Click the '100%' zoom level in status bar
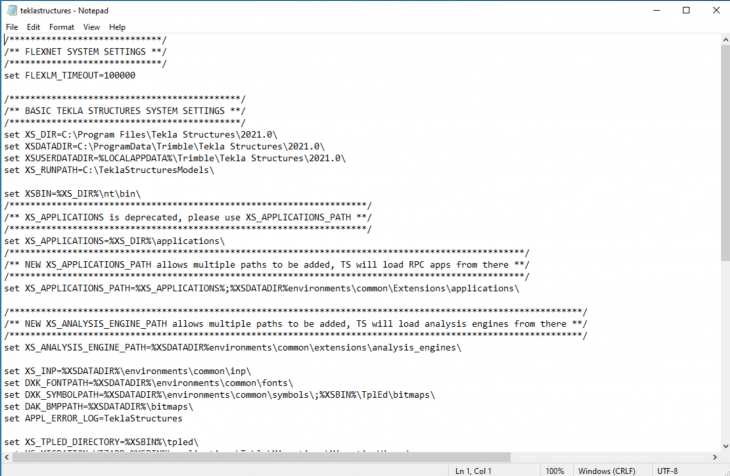Viewport: 730px width, 476px height. [554, 471]
